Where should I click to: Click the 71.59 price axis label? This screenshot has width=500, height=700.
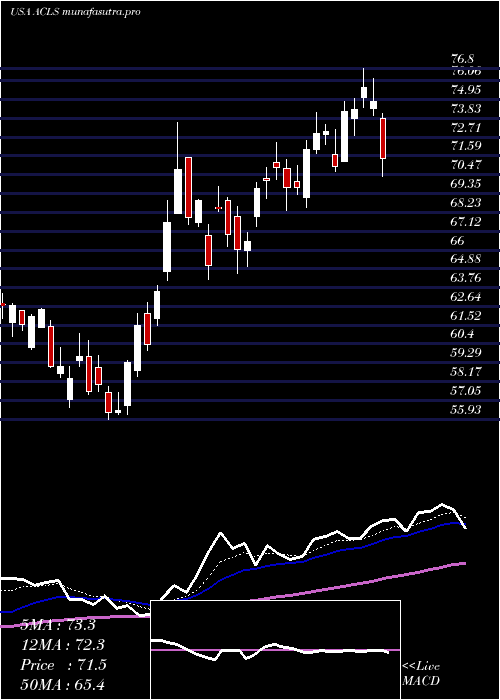point(466,146)
